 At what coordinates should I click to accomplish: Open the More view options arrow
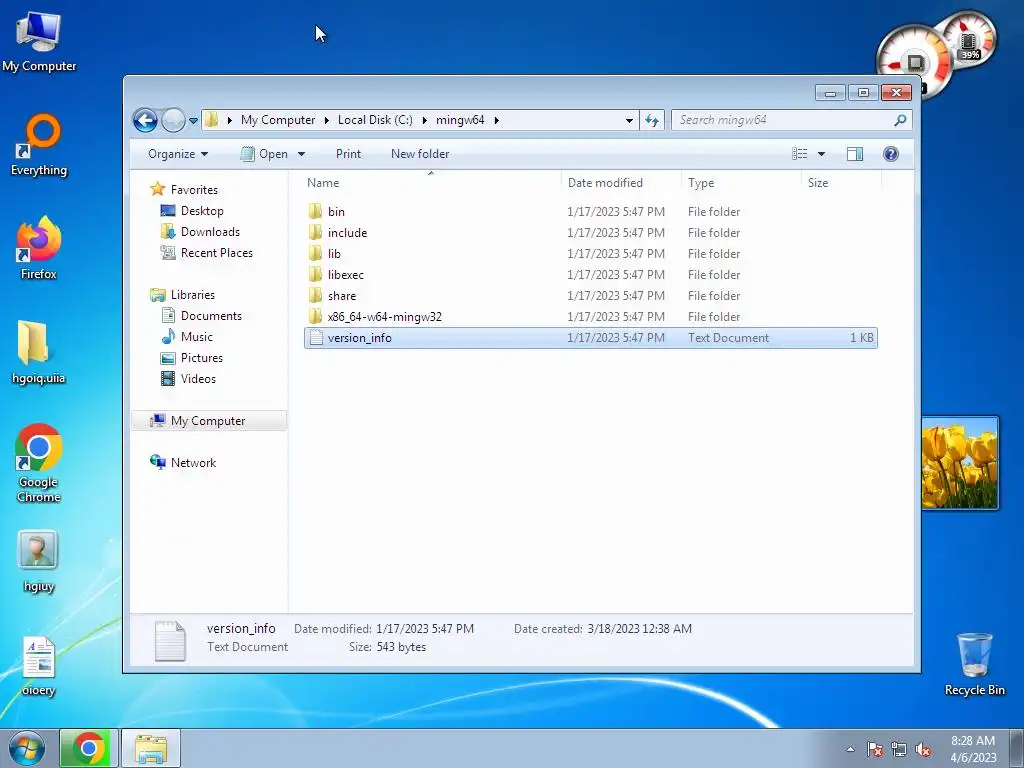pyautogui.click(x=822, y=154)
